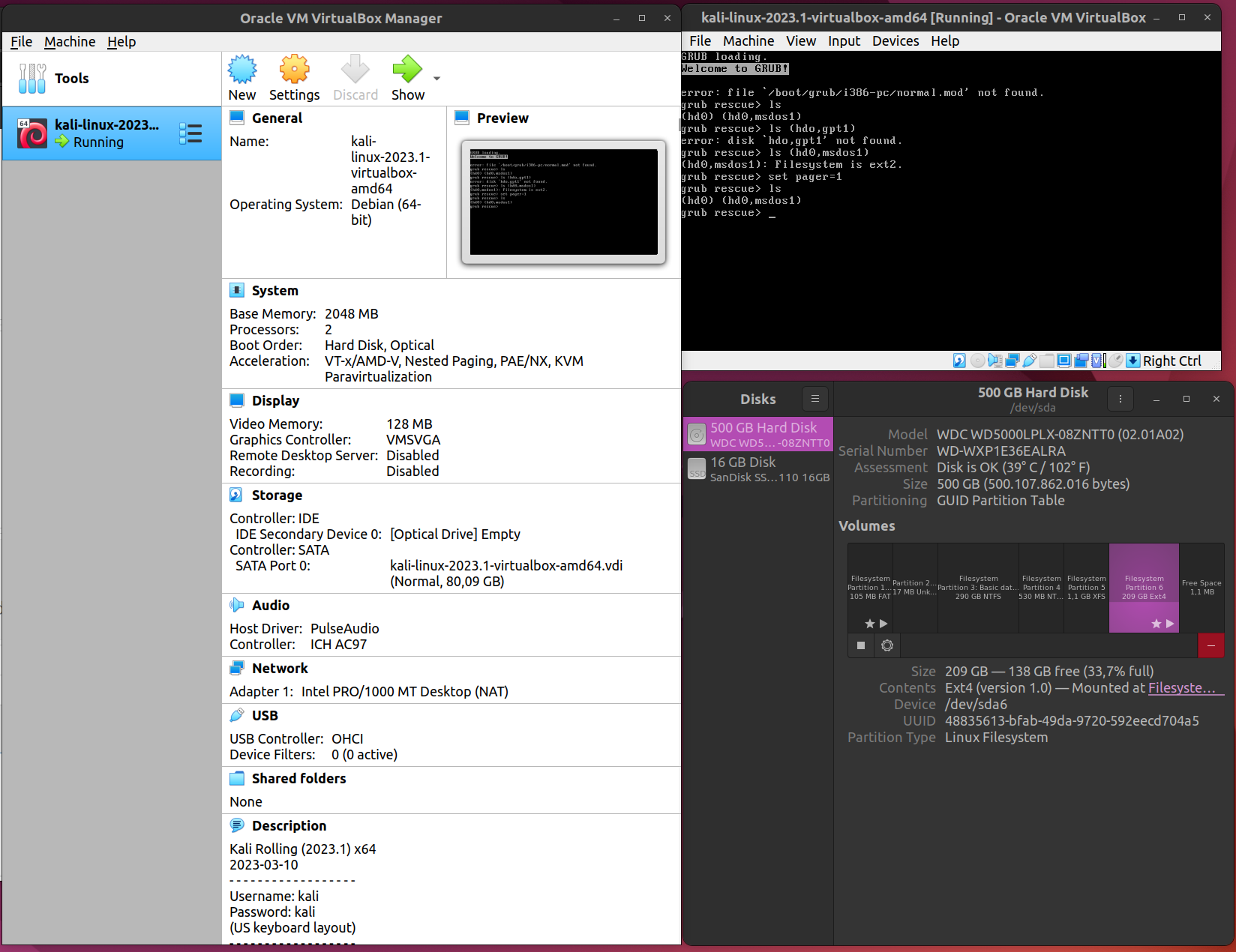Click the New virtual machine icon
This screenshot has height=952, width=1236.
coord(241,70)
